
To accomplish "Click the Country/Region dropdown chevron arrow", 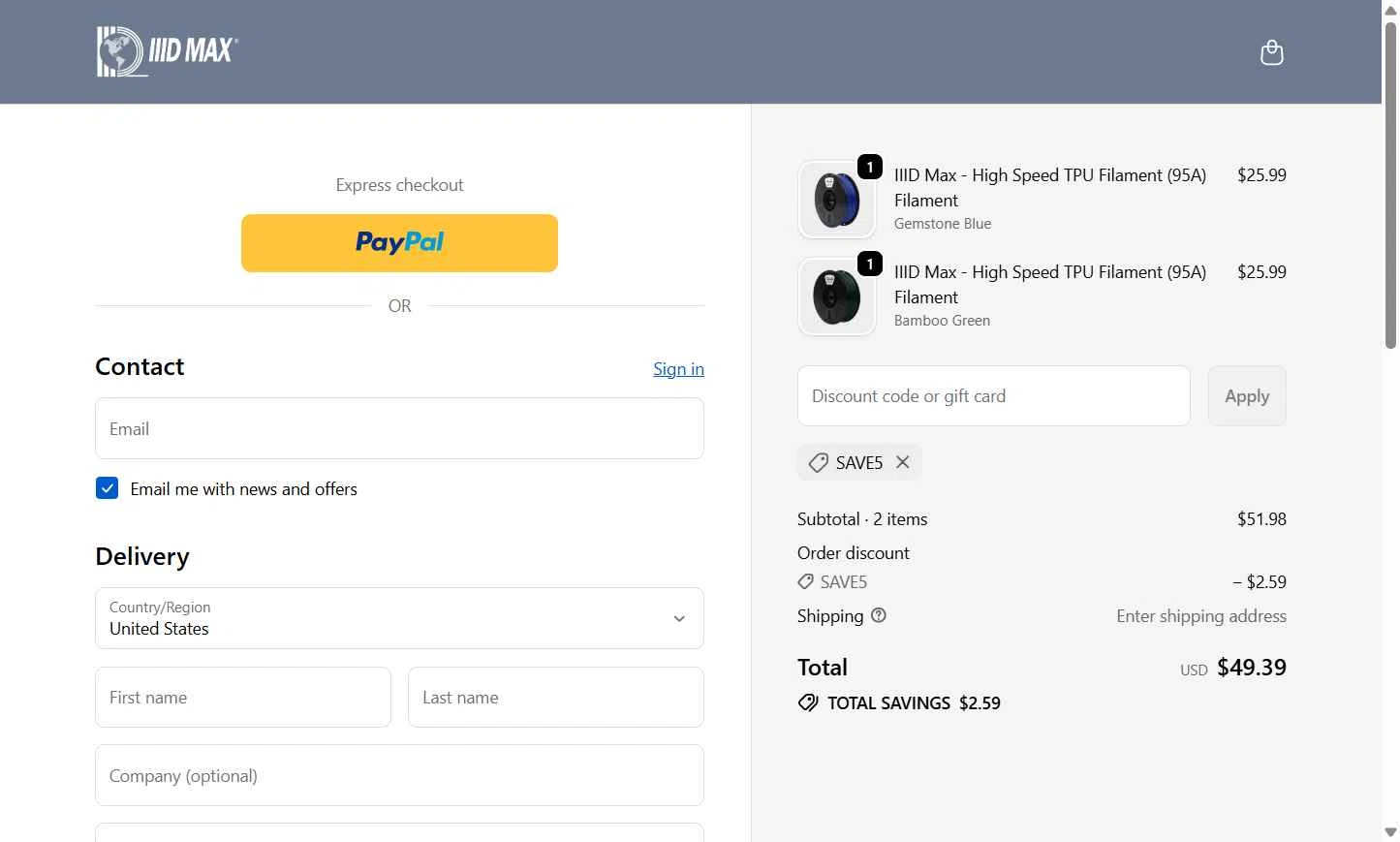I will (679, 618).
